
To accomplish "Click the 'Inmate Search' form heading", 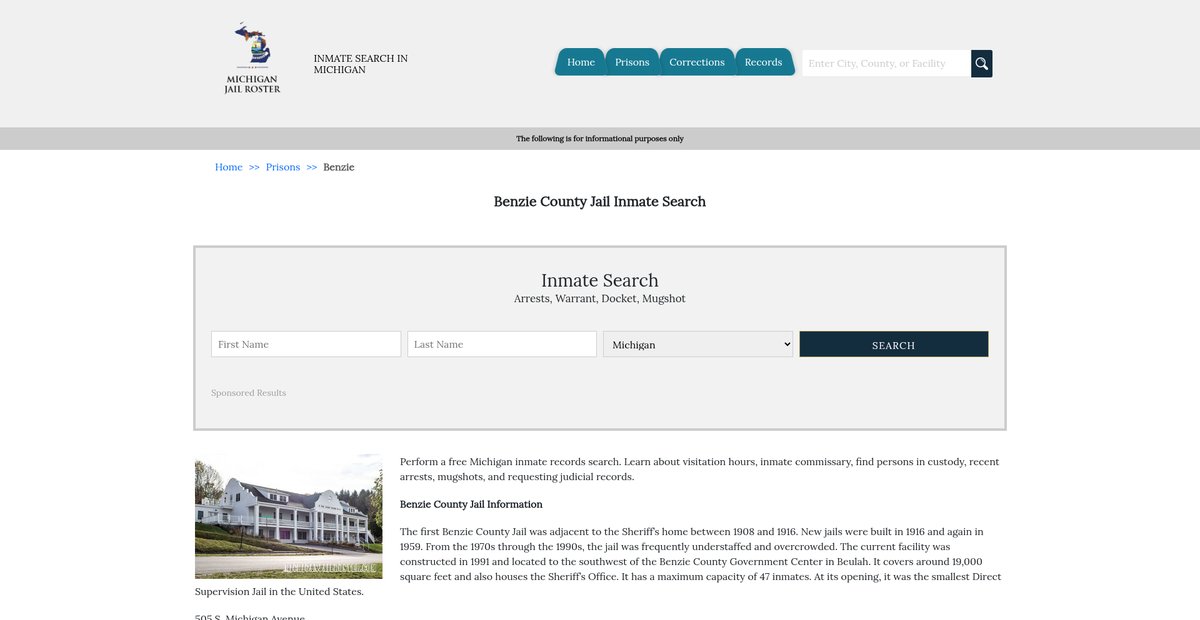I will (x=600, y=280).
